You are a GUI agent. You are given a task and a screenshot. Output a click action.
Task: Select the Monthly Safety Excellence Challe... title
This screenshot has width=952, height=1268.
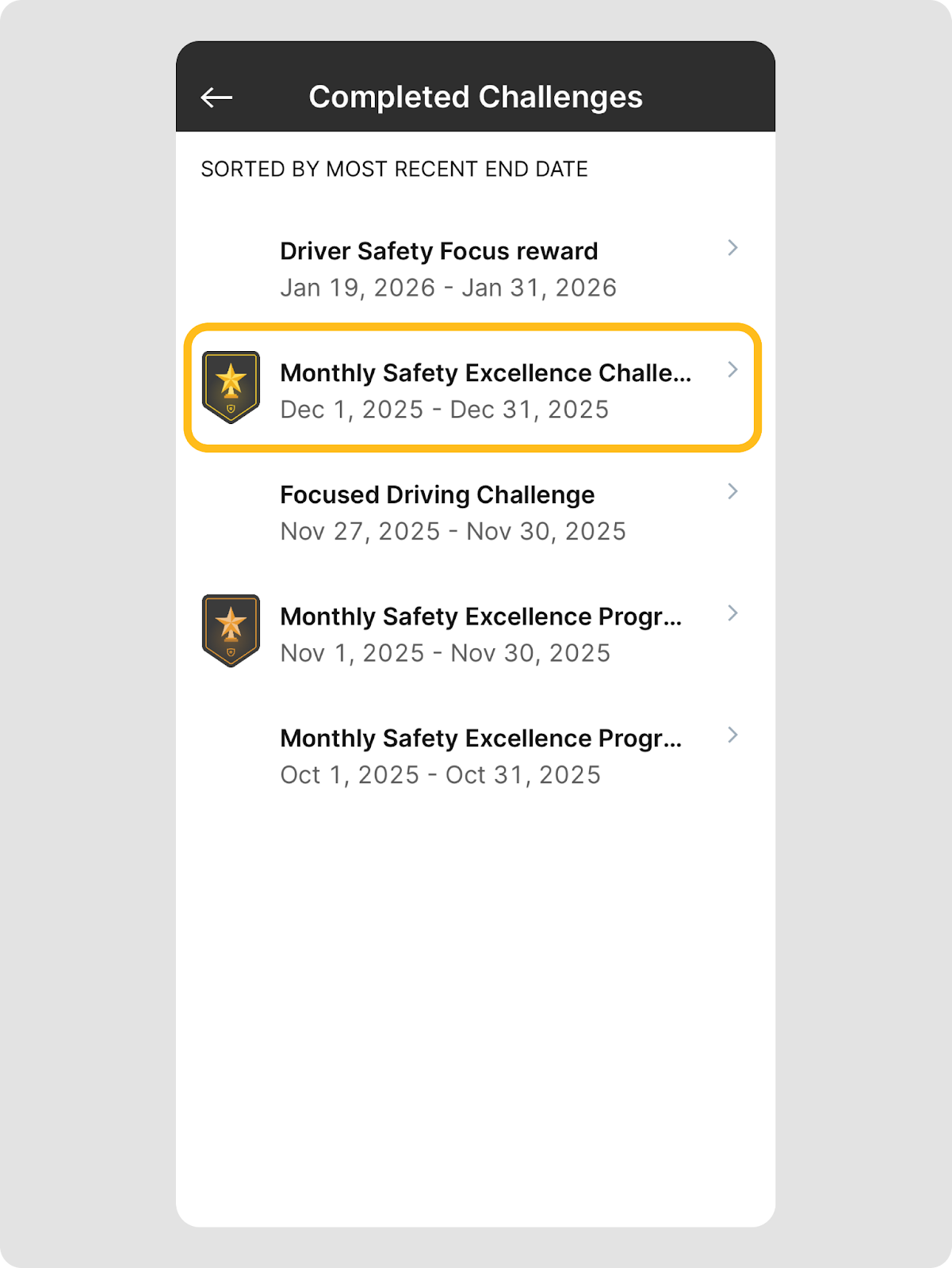click(485, 373)
